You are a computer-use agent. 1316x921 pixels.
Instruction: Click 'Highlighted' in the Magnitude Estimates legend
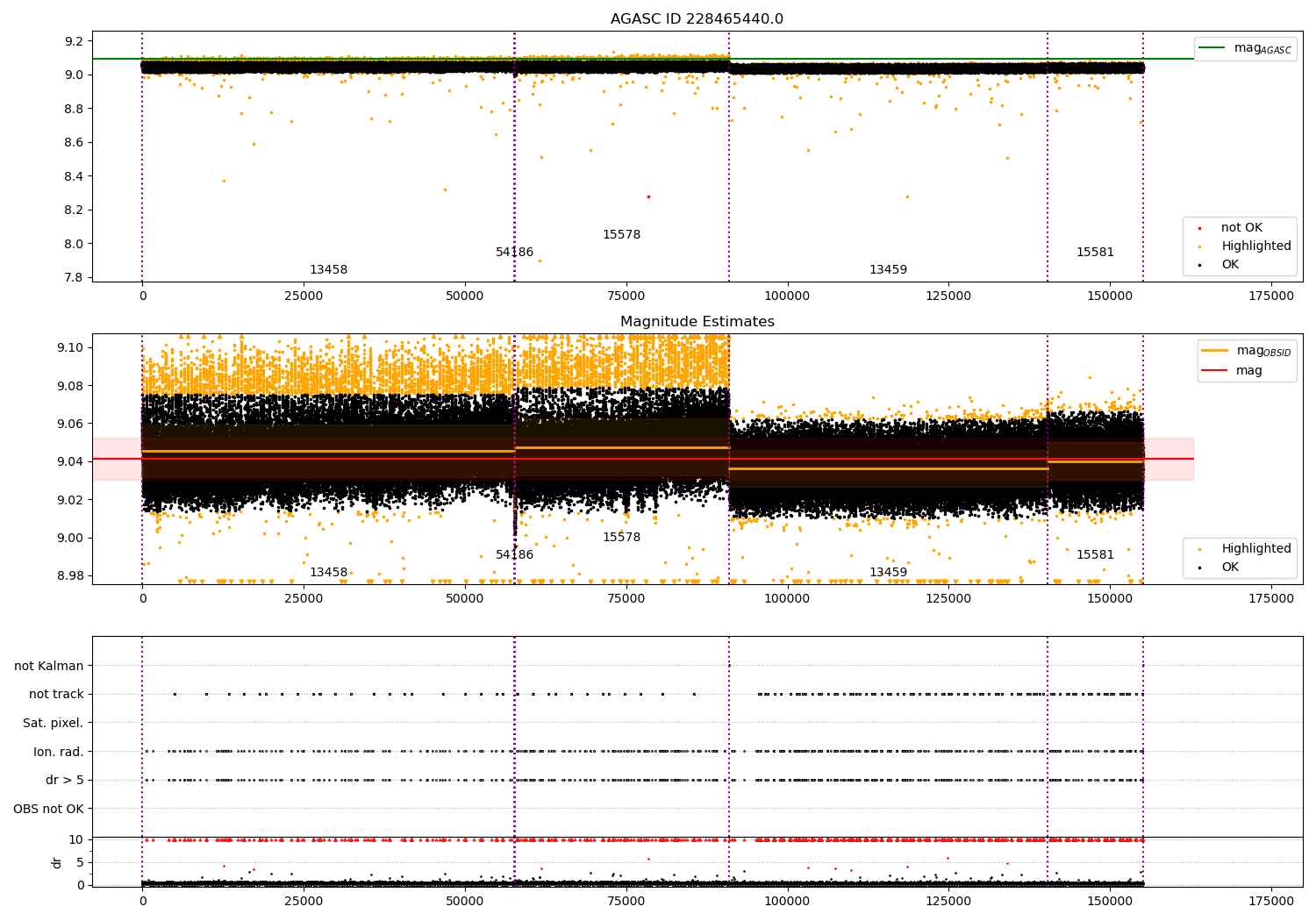(1256, 549)
